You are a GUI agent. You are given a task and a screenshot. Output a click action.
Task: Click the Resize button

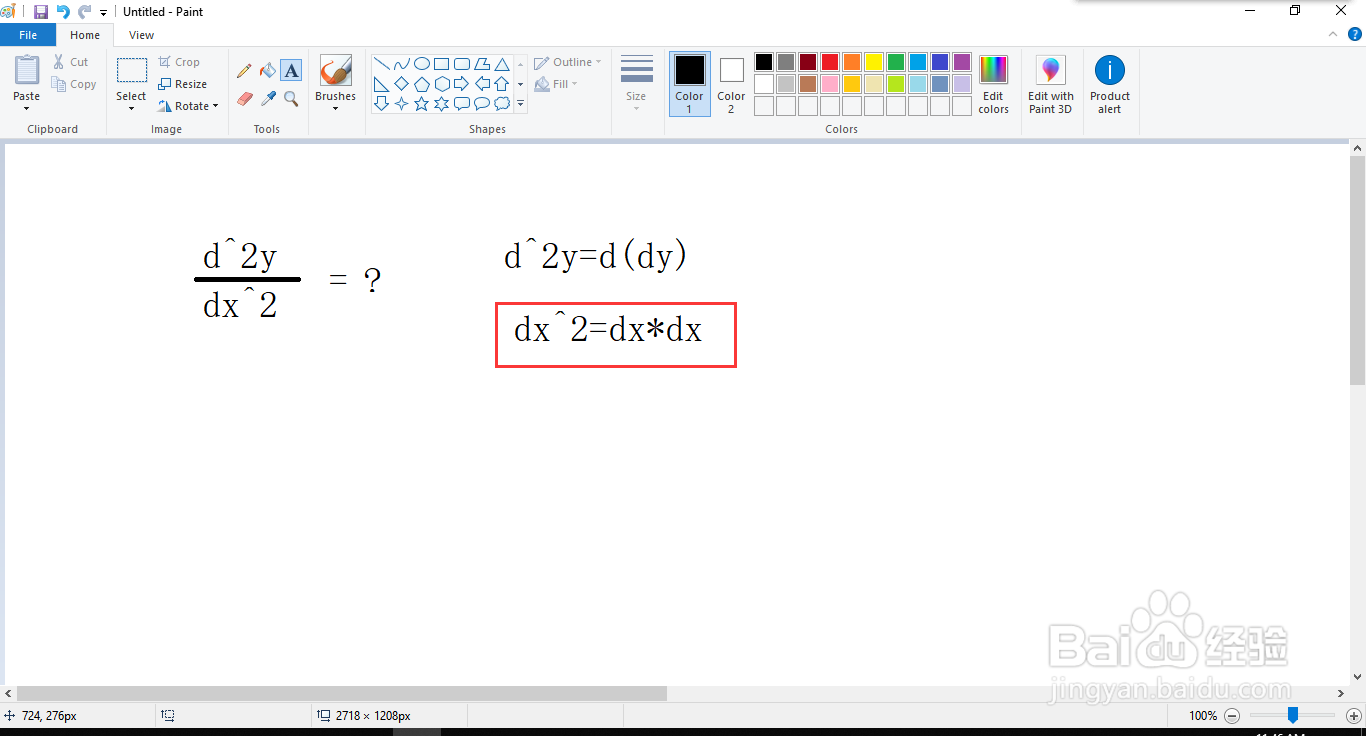(x=185, y=83)
